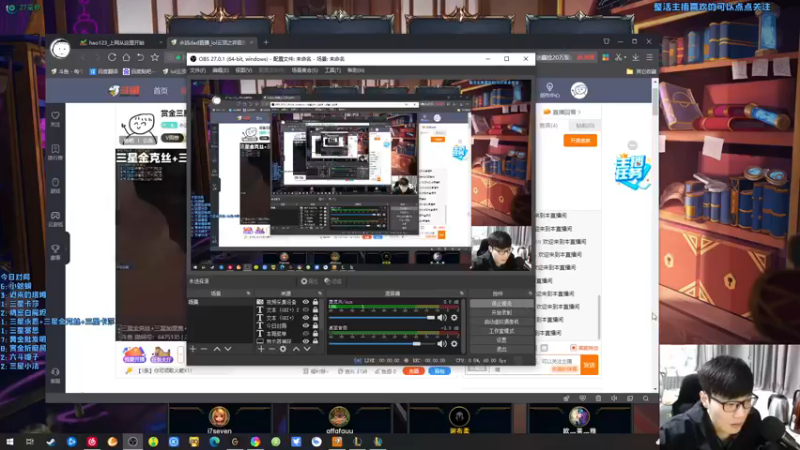This screenshot has height=450, width=800.
Task: Add a new source with the plus icon
Action: click(261, 349)
